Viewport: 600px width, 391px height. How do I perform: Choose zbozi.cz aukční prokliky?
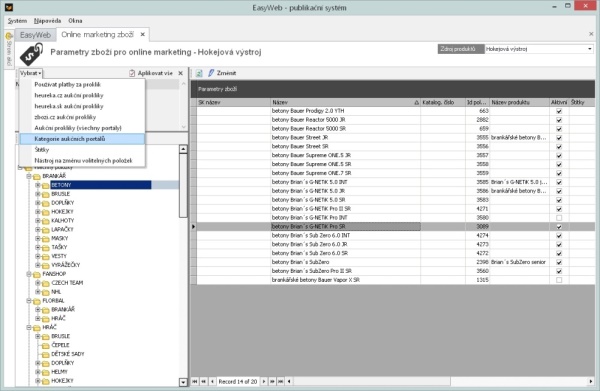(x=82, y=117)
